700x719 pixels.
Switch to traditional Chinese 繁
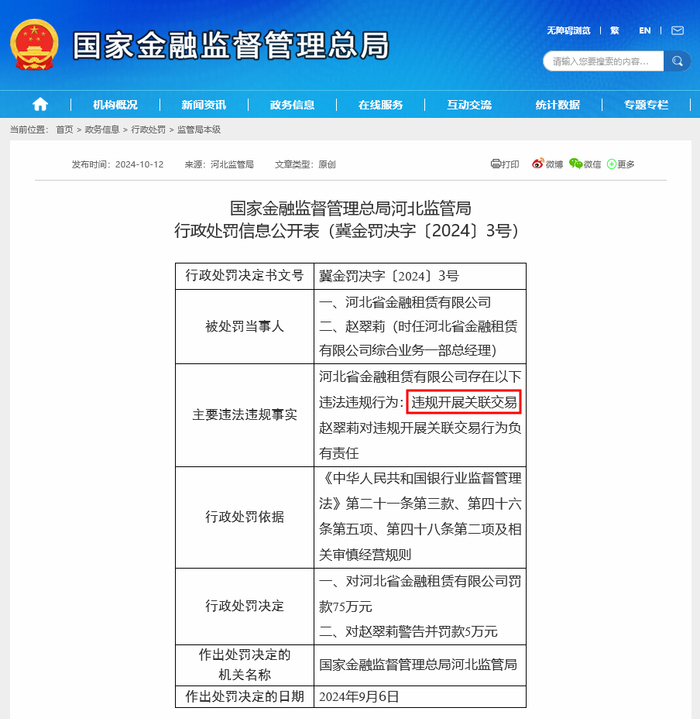615,30
